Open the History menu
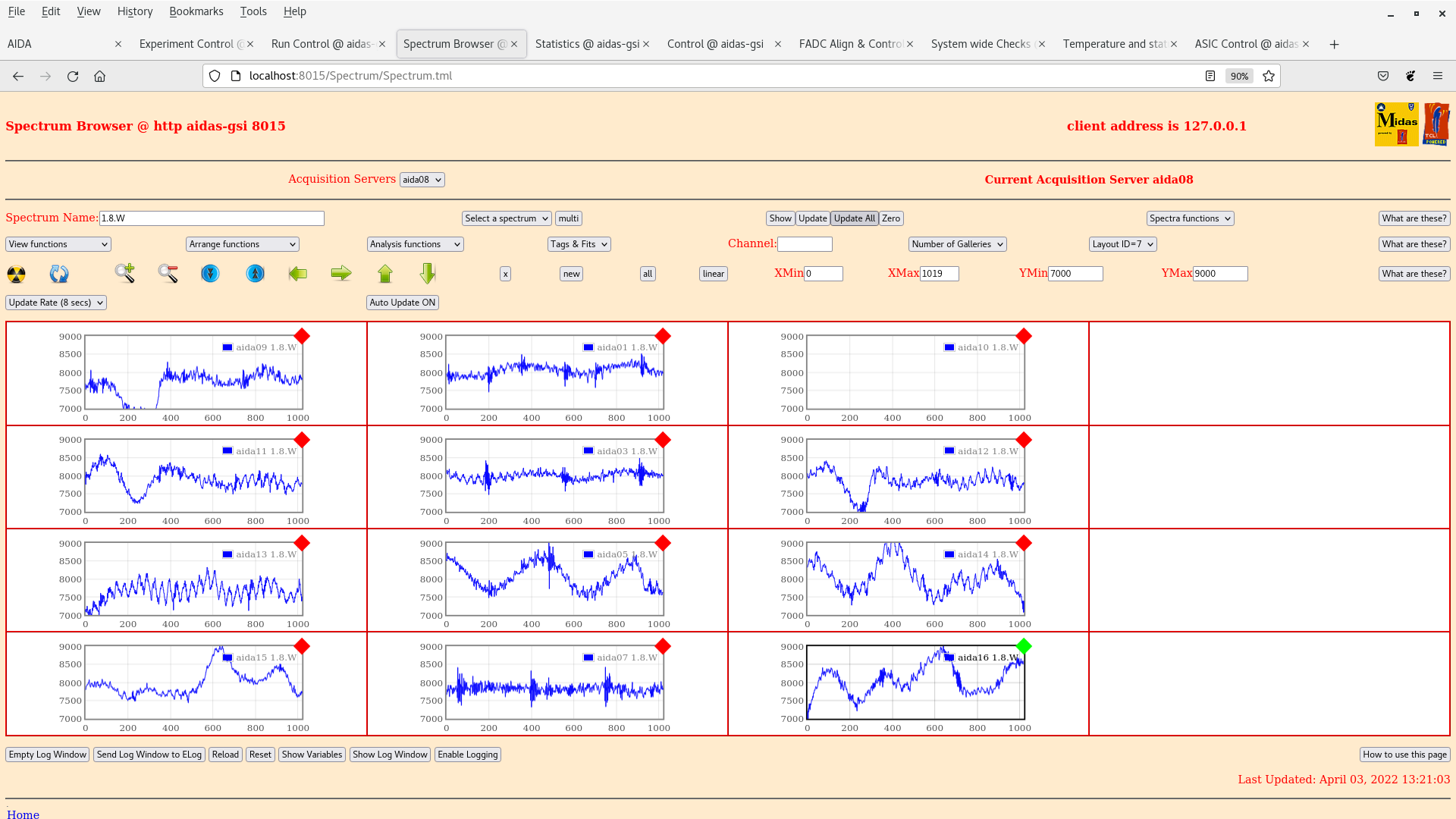The height and width of the screenshot is (819, 1456). 135,11
